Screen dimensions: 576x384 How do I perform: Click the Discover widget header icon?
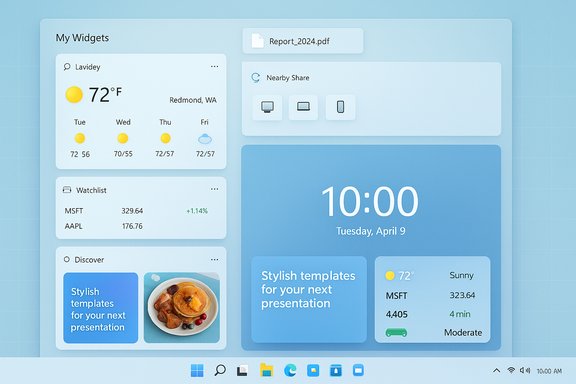tap(66, 259)
